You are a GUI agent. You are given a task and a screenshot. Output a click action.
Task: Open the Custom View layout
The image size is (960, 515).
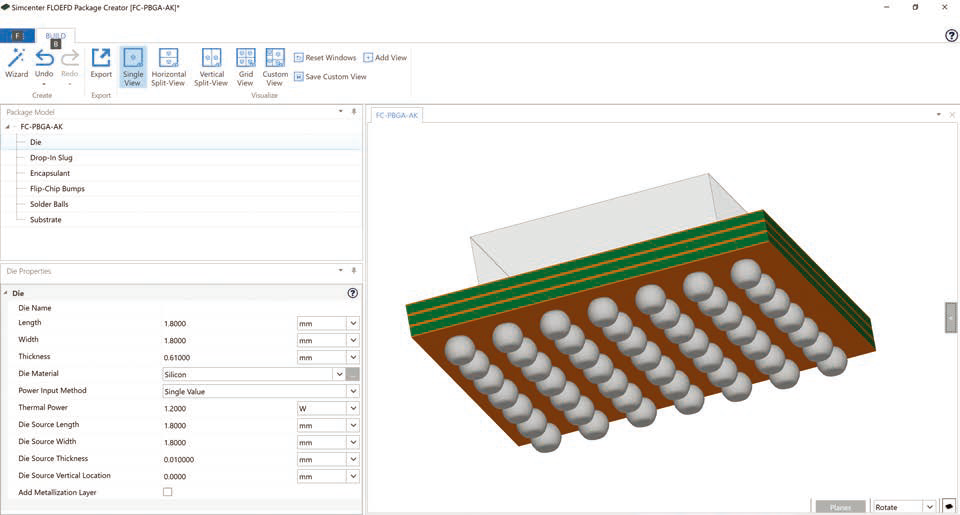pos(275,67)
